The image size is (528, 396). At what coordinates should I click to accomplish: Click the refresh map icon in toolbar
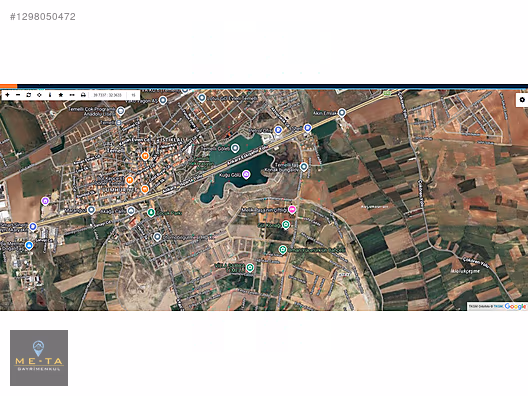(x=29, y=95)
